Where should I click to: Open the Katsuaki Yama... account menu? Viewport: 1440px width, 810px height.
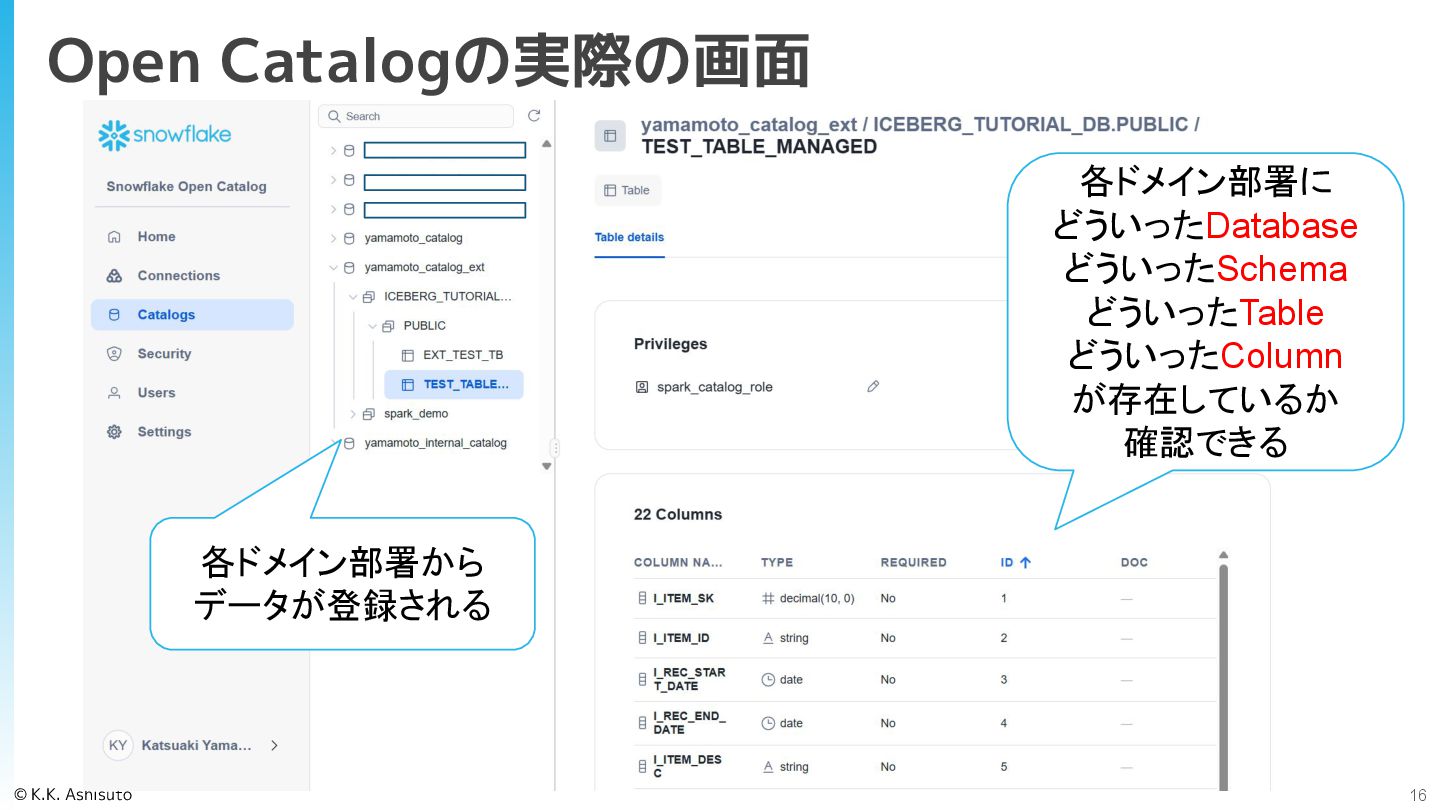coord(192,745)
